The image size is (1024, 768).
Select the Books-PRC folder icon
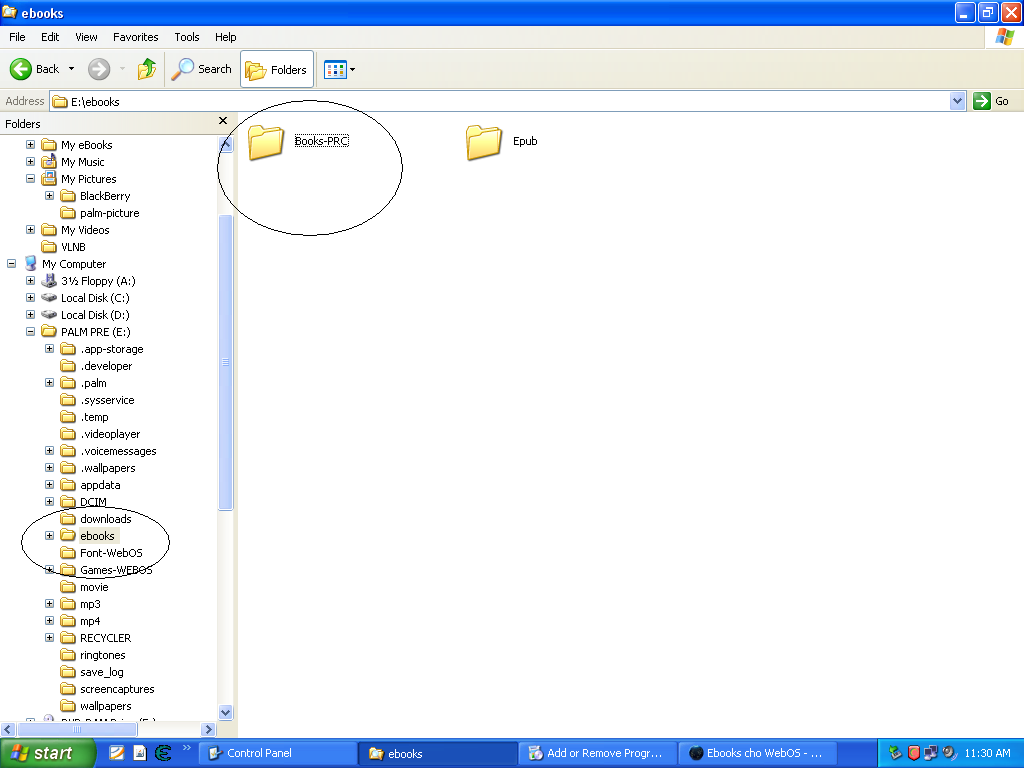(266, 142)
